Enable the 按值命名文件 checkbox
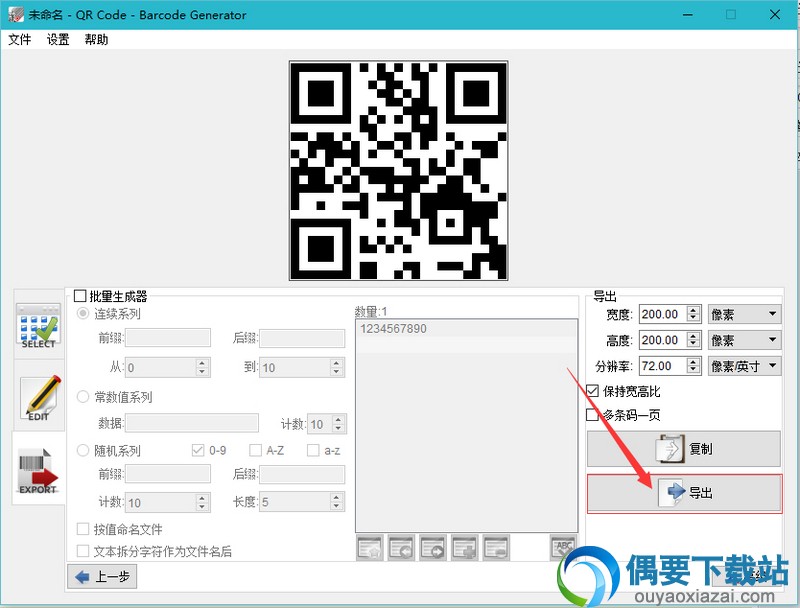The width and height of the screenshot is (800, 608). 83,529
